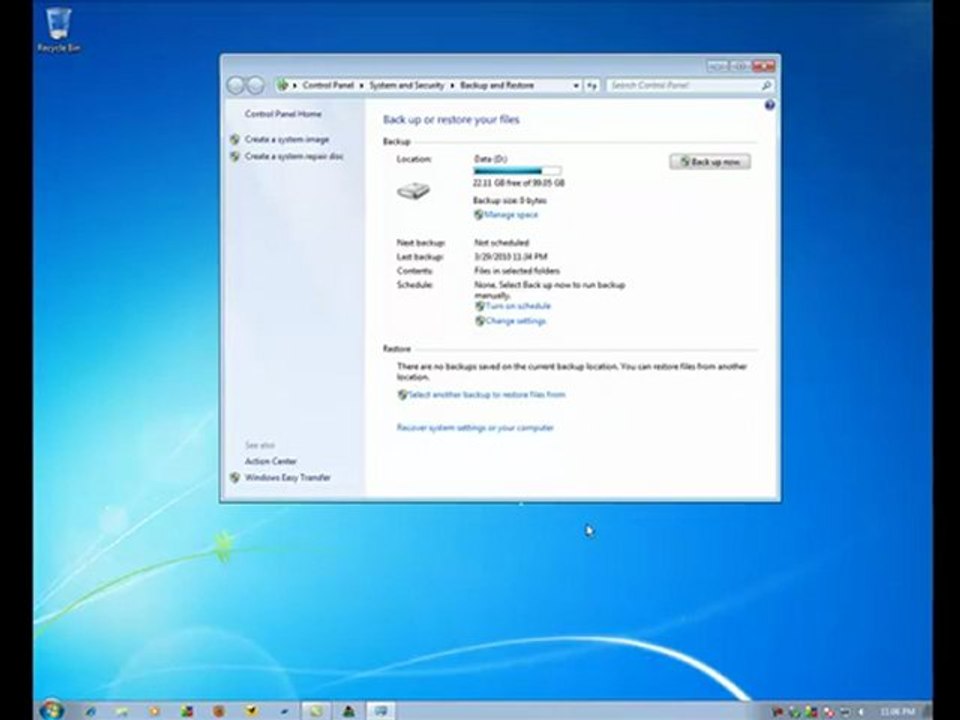Click the 'Files in selected folders' contents value

point(517,271)
